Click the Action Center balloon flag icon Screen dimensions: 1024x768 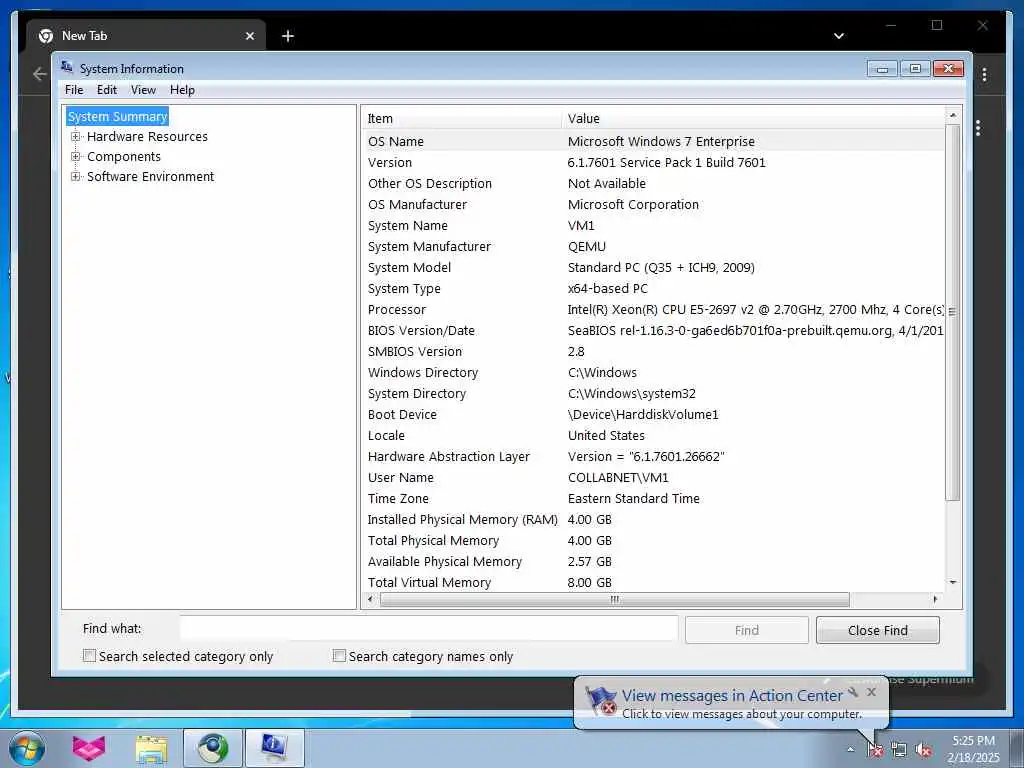click(x=601, y=701)
